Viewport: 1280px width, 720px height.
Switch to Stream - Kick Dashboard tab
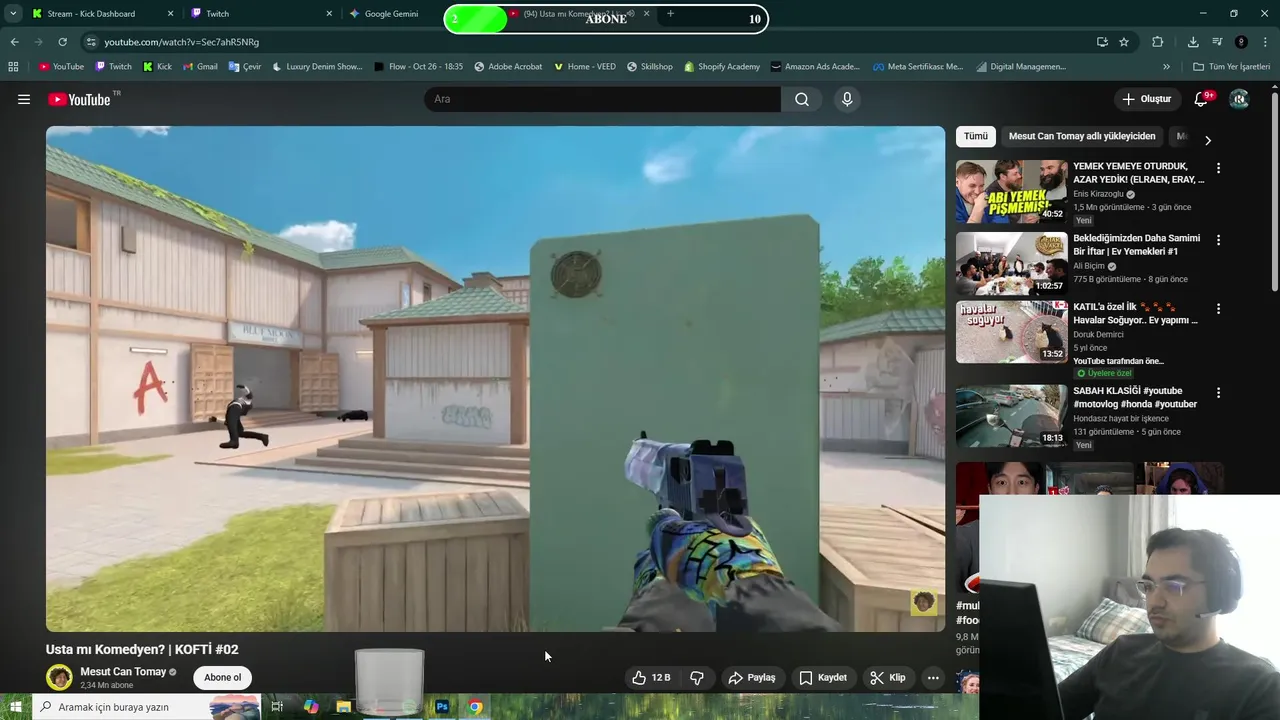pos(101,14)
